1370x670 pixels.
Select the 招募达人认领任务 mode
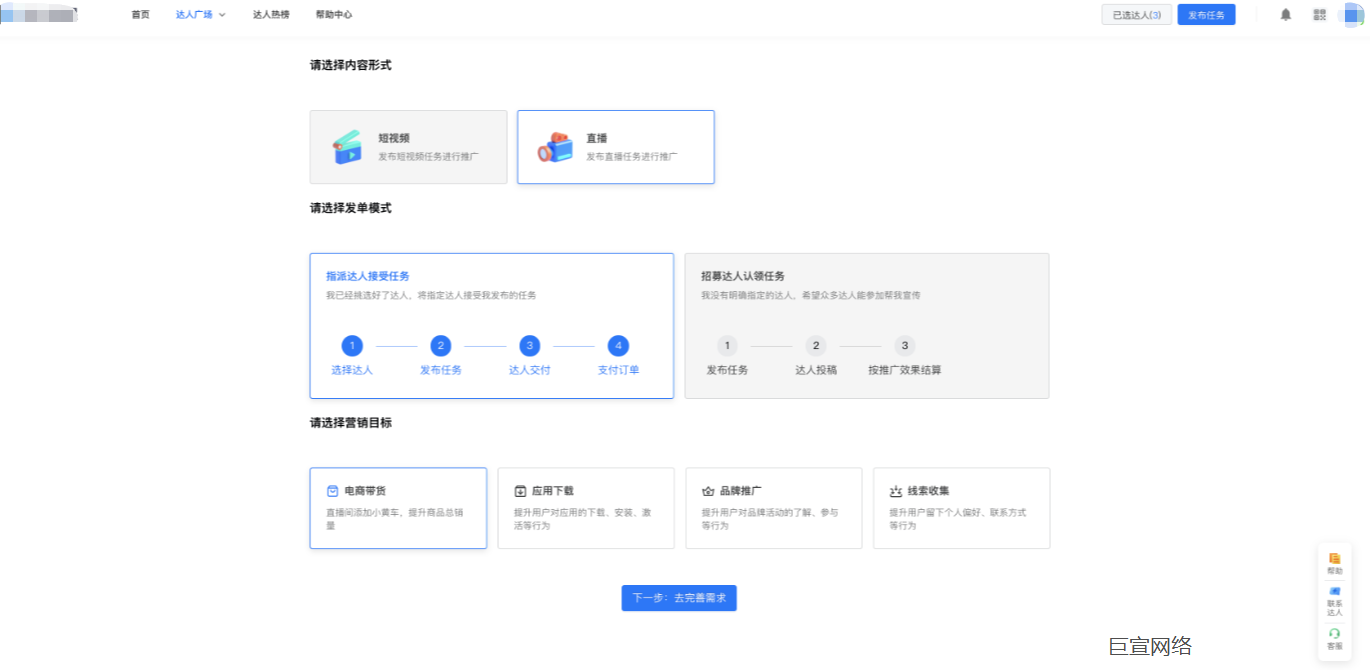pyautogui.click(x=866, y=325)
